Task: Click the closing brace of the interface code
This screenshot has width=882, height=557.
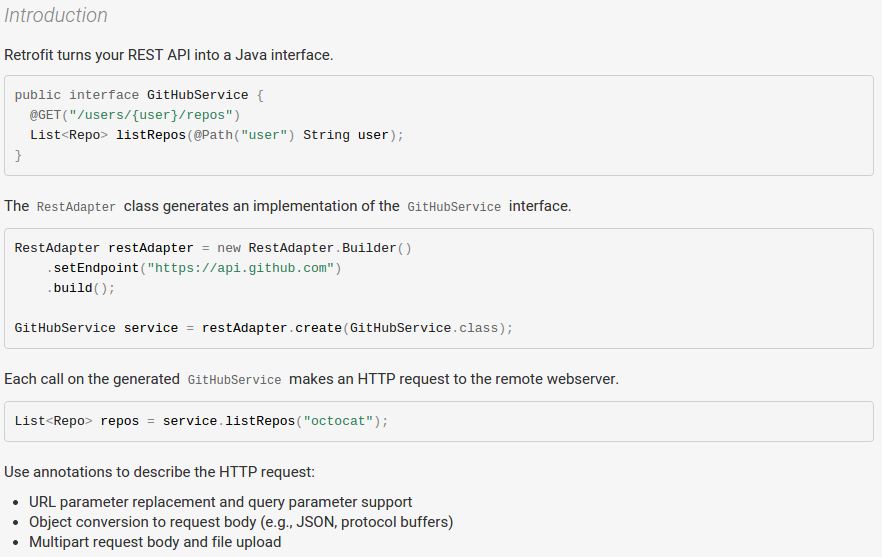Action: pos(18,155)
